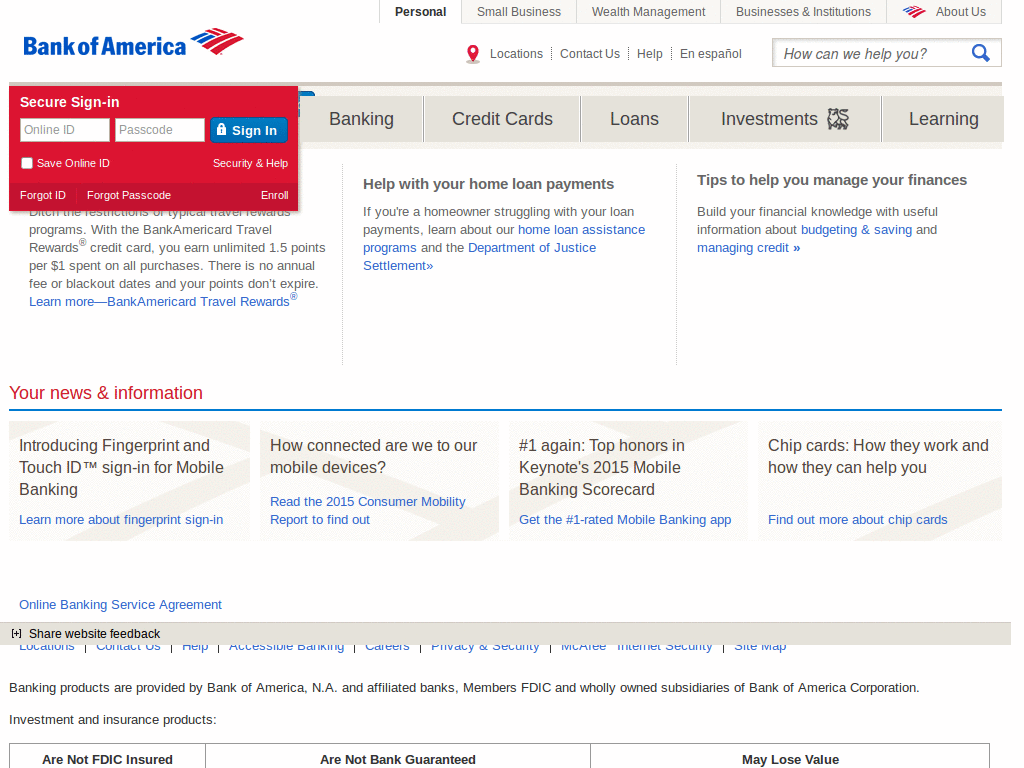1024x768 pixels.
Task: Click the Online ID input field
Action: coord(65,130)
